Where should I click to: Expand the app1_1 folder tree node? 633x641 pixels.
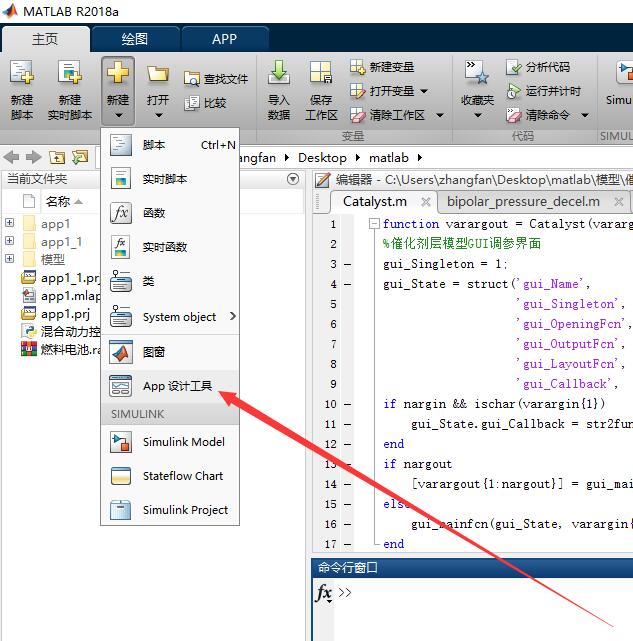(9, 241)
